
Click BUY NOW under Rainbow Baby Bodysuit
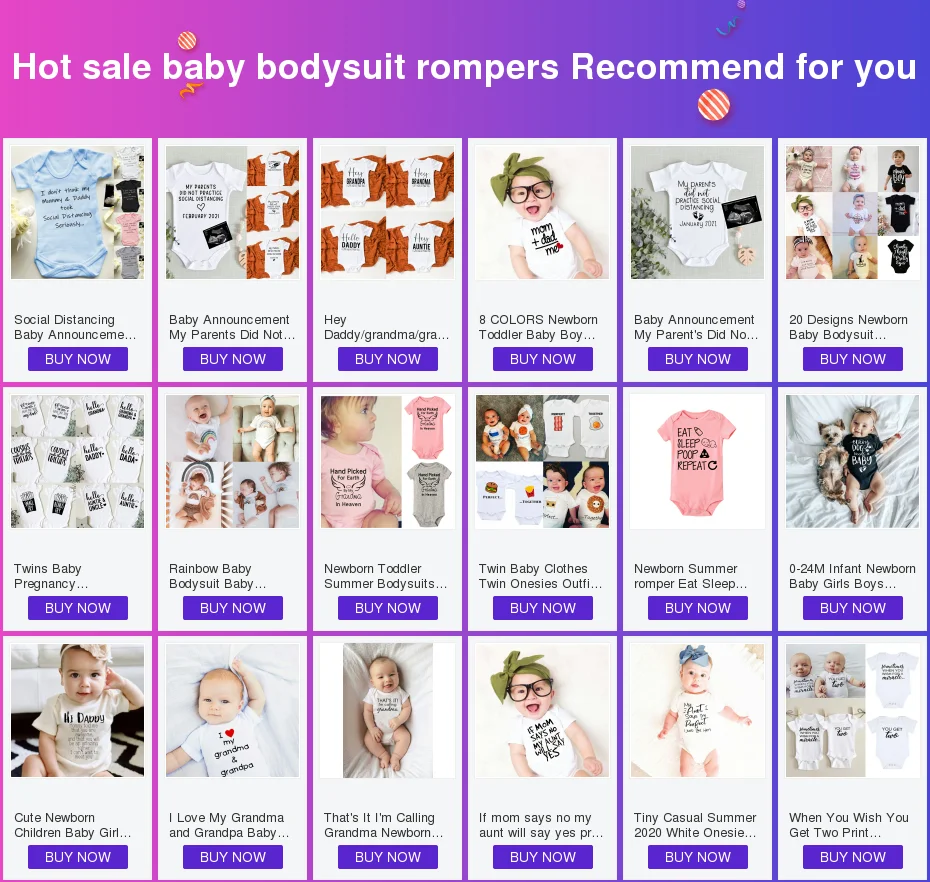coord(232,608)
